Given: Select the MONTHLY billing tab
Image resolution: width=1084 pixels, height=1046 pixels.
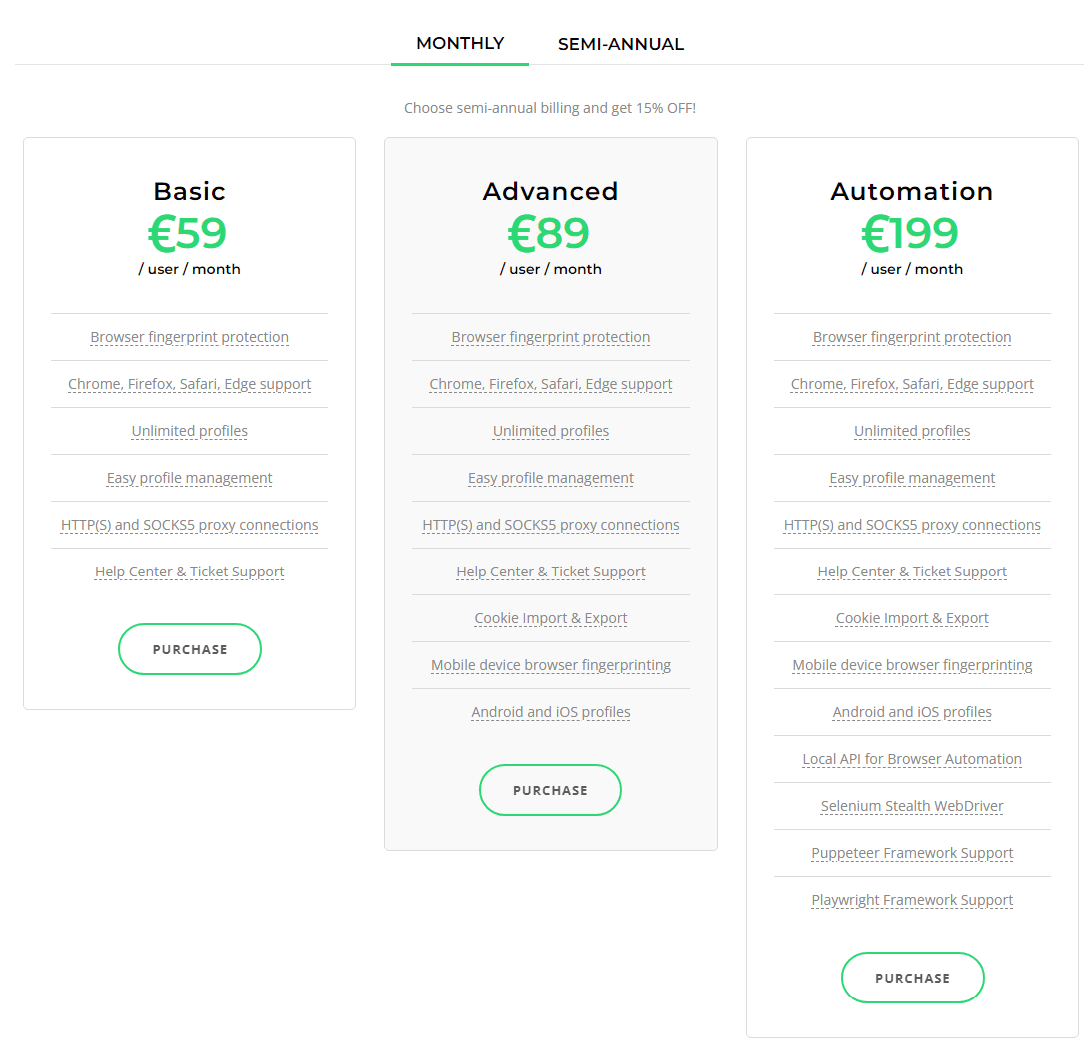Looking at the screenshot, I should [459, 43].
